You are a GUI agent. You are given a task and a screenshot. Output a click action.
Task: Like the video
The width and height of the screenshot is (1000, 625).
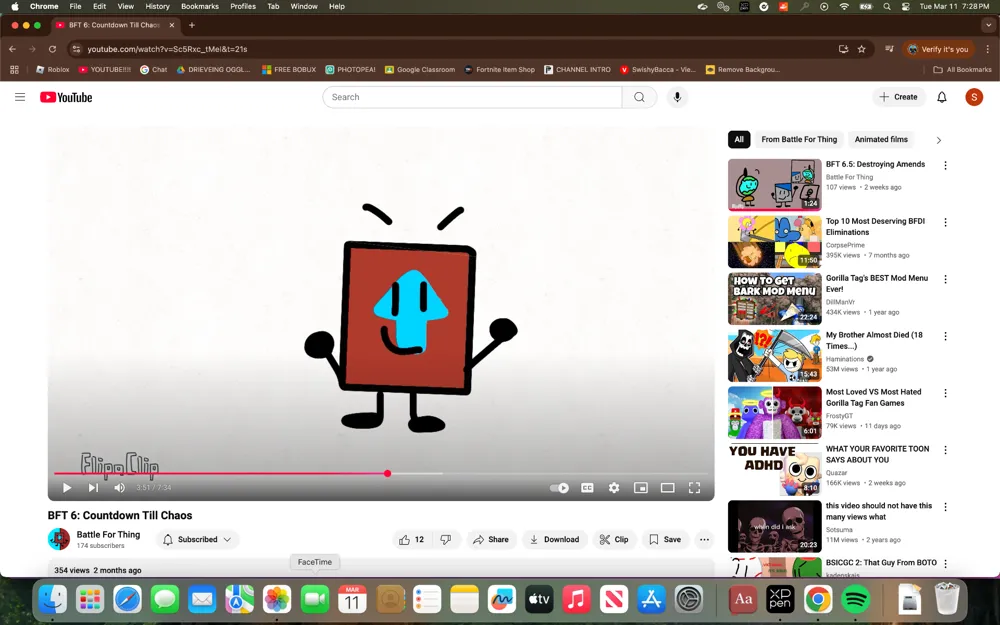(411, 540)
